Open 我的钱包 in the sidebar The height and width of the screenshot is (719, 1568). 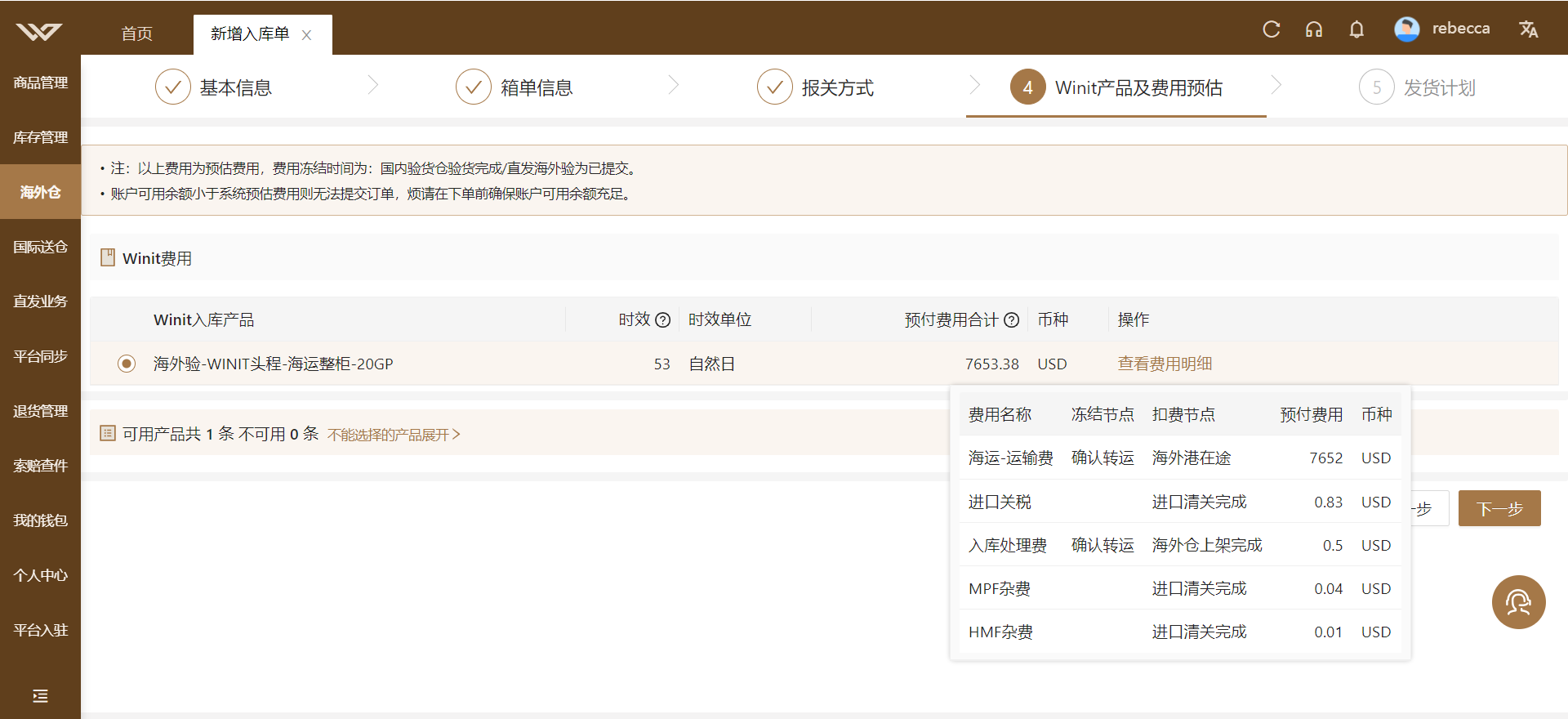click(x=40, y=520)
